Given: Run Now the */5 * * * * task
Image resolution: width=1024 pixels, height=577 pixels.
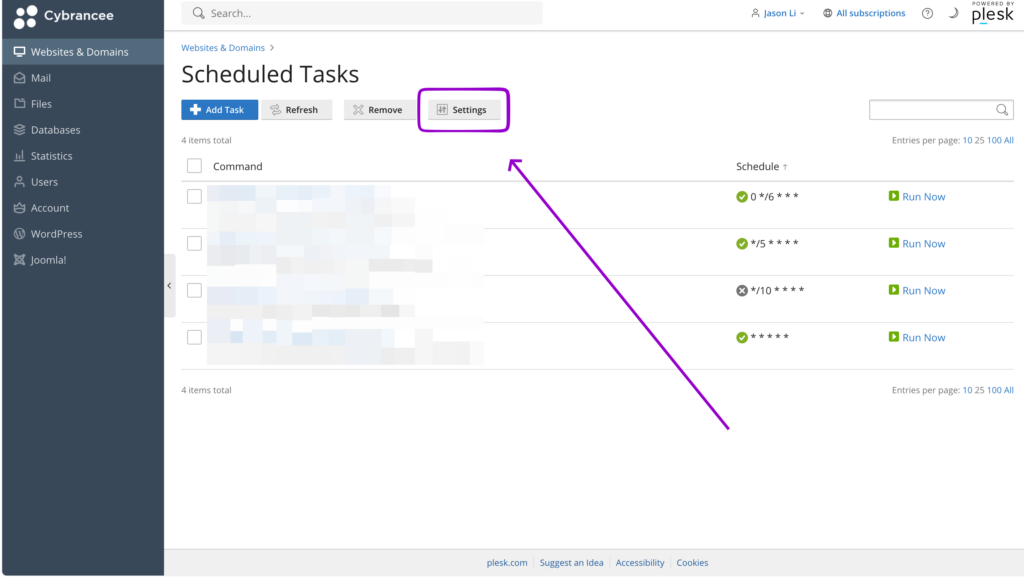Looking at the screenshot, I should (x=917, y=243).
